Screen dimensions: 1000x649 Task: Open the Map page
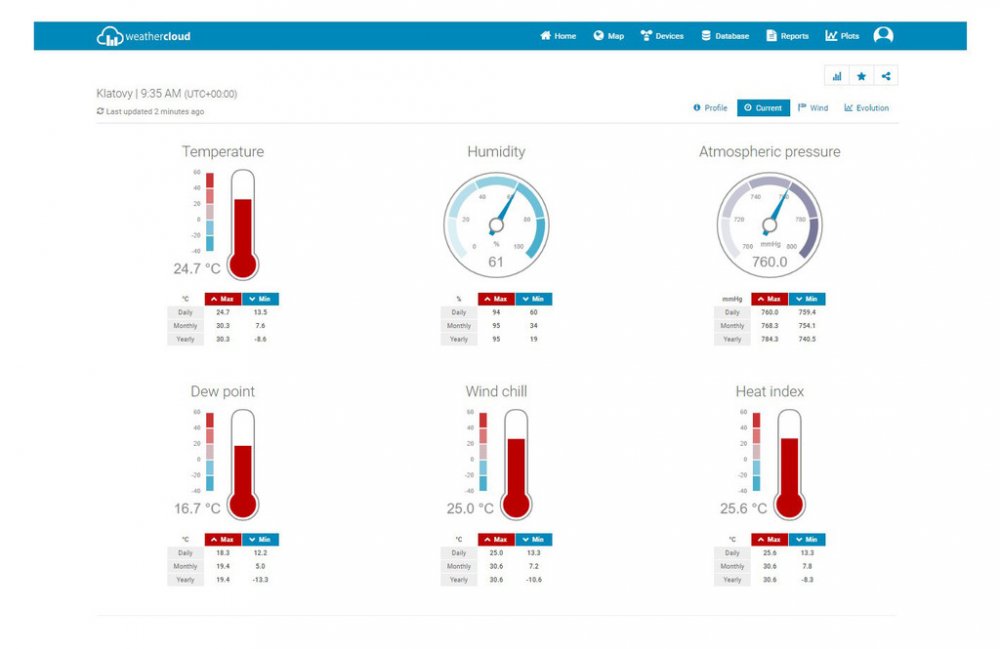608,36
